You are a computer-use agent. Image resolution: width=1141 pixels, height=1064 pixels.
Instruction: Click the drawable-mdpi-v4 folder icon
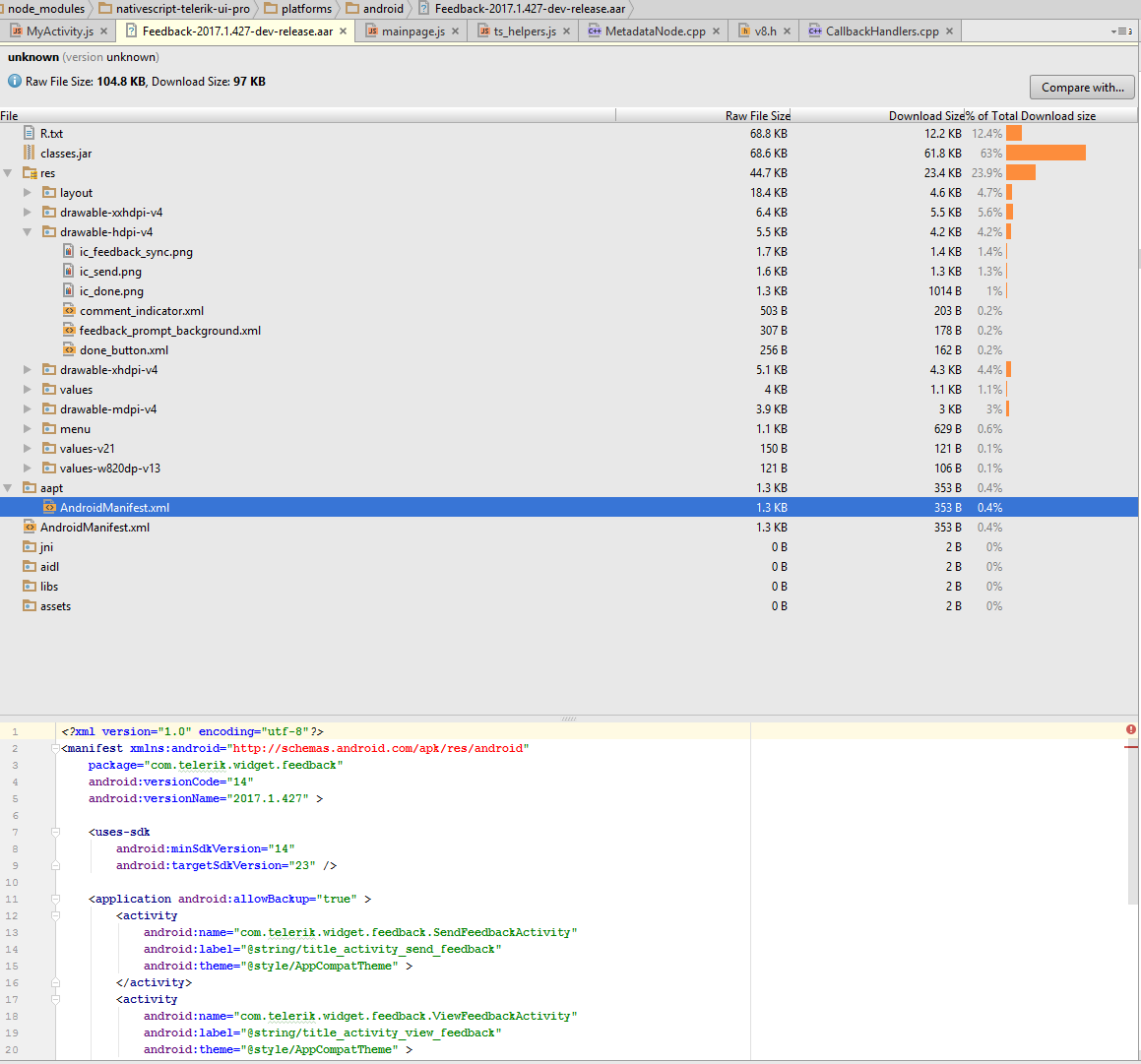tap(49, 408)
